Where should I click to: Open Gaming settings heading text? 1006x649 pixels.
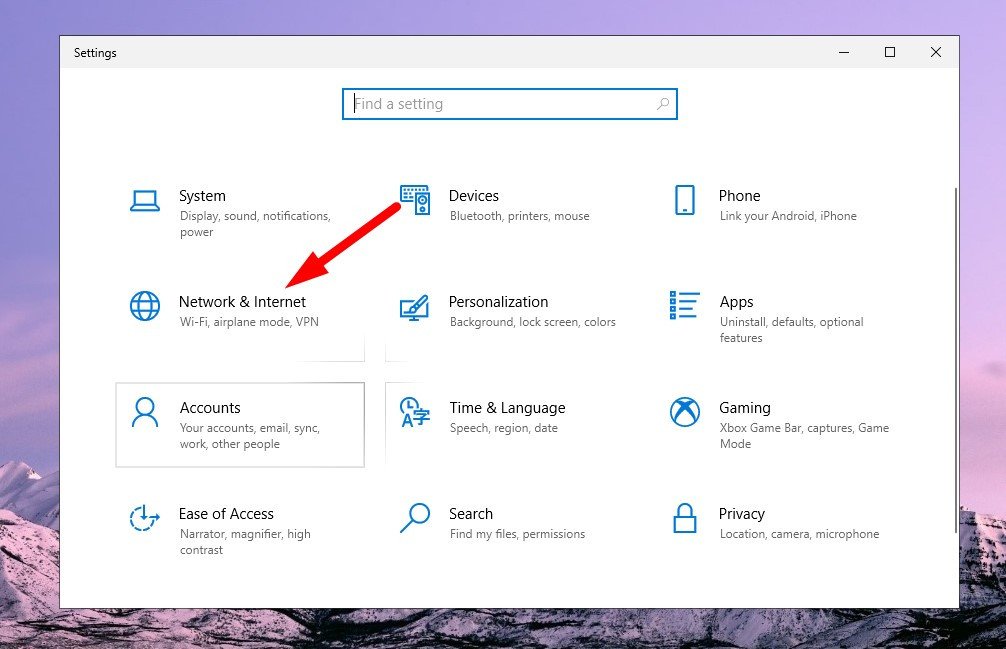744,408
